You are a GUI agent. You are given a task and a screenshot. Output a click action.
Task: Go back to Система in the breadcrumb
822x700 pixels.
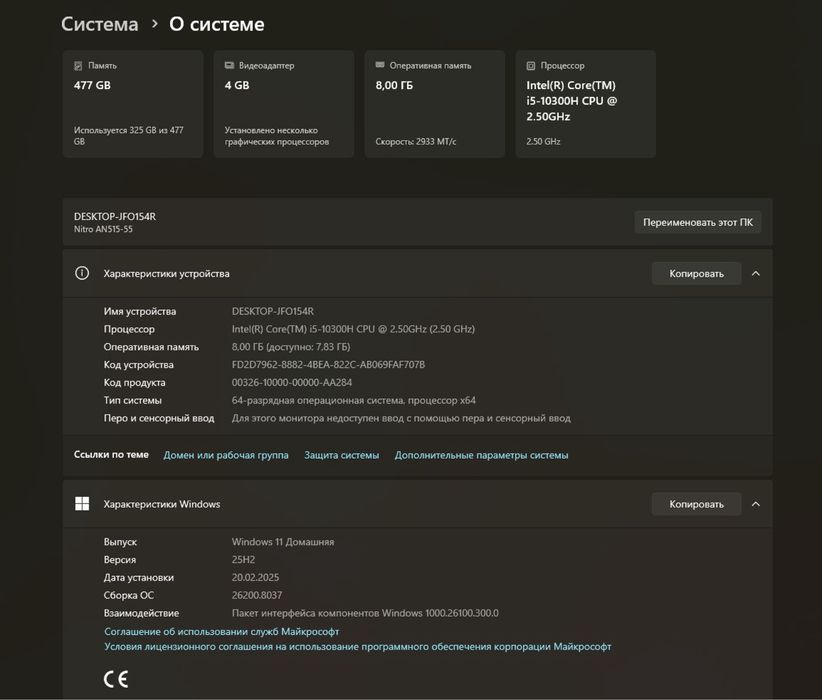100,24
